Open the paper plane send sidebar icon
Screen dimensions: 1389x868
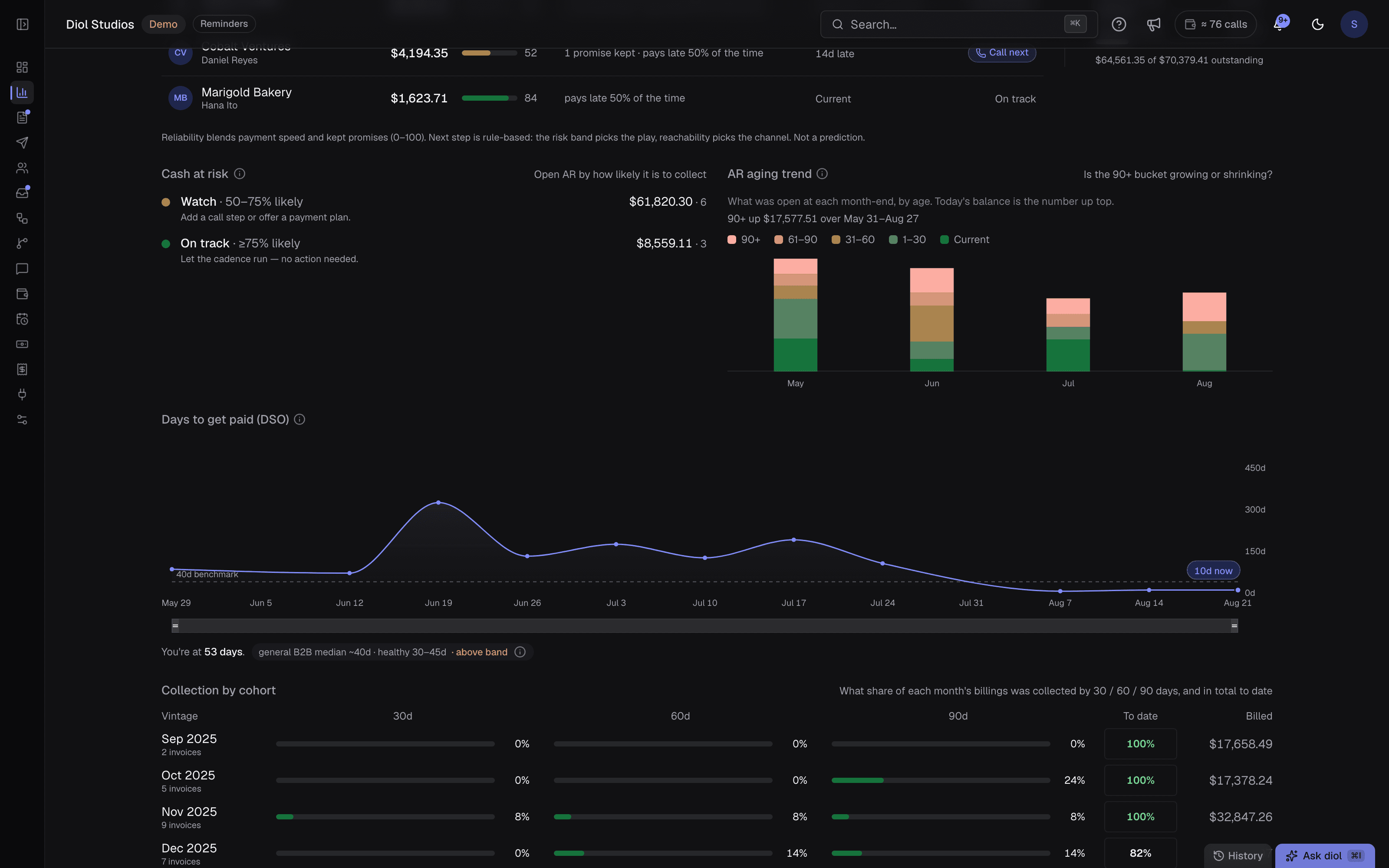coord(22,142)
